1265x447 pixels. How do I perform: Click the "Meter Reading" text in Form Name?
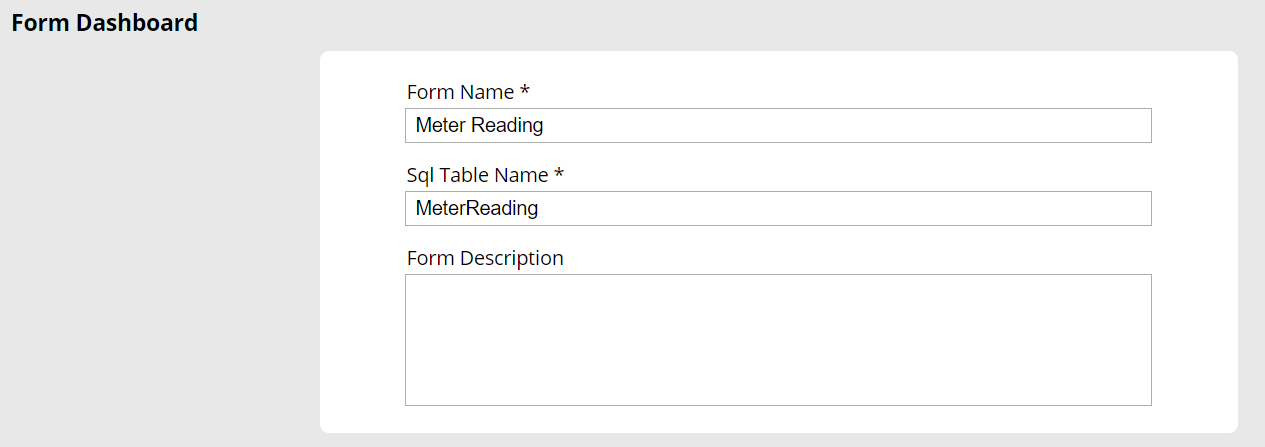(479, 126)
